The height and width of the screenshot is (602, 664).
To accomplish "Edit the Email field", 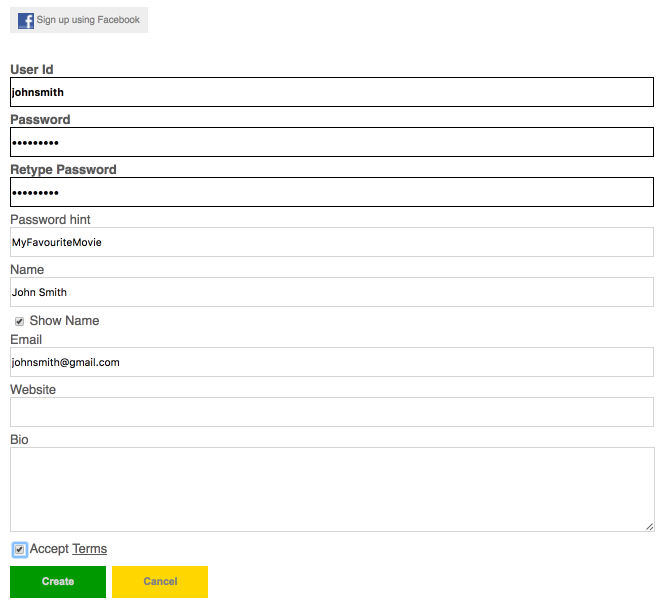I will pyautogui.click(x=332, y=362).
